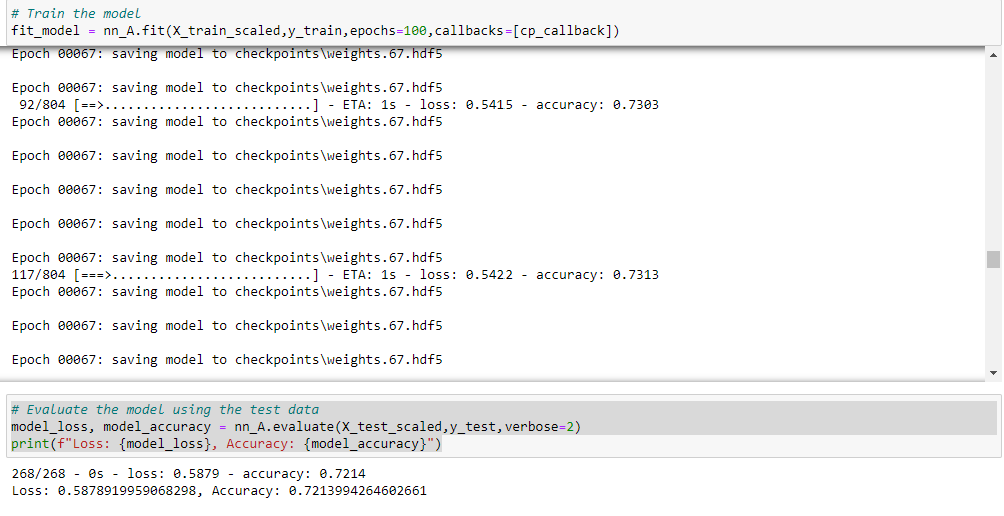This screenshot has height=516, width=1004.
Task: Click 'epochs=100' argument in fit call
Action: click(x=387, y=31)
